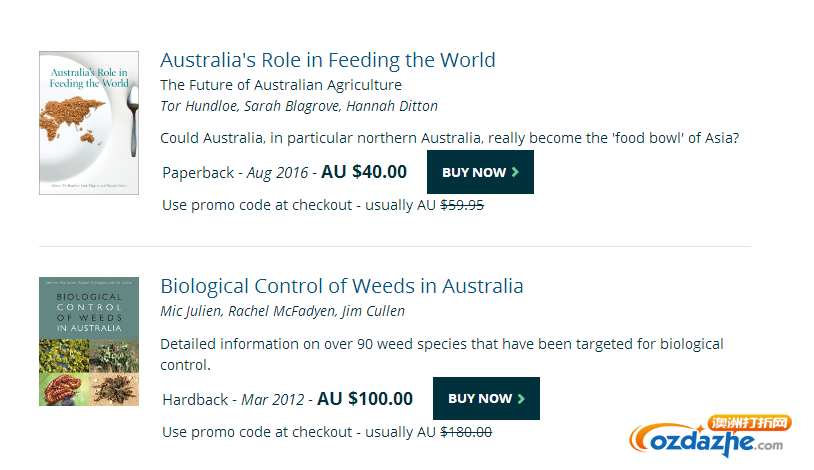
Task: Click authors Tor Hundloe, Sarah Blagrove, Hannah Ditton
Action: (x=299, y=106)
